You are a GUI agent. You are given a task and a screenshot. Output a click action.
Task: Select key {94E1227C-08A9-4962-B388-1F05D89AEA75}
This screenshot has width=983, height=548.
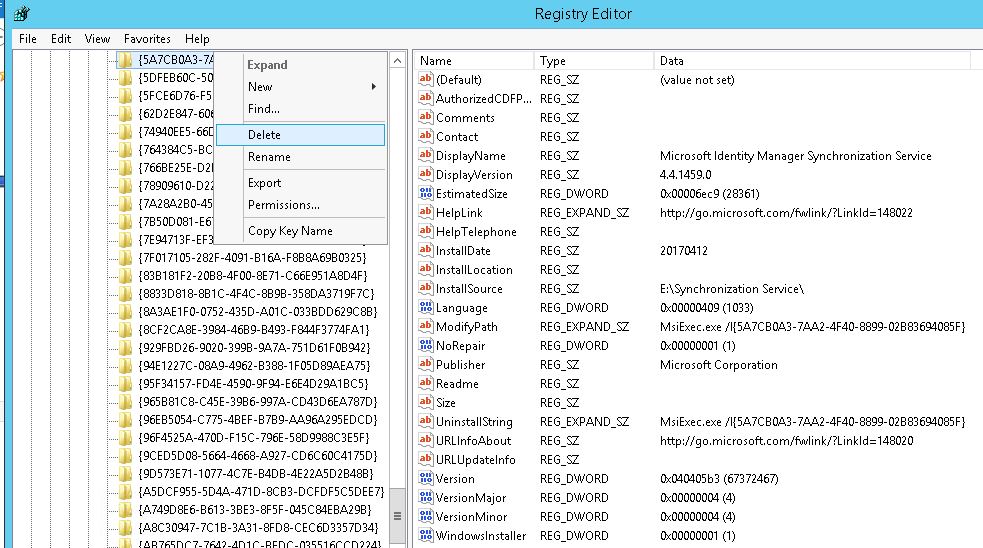point(254,366)
